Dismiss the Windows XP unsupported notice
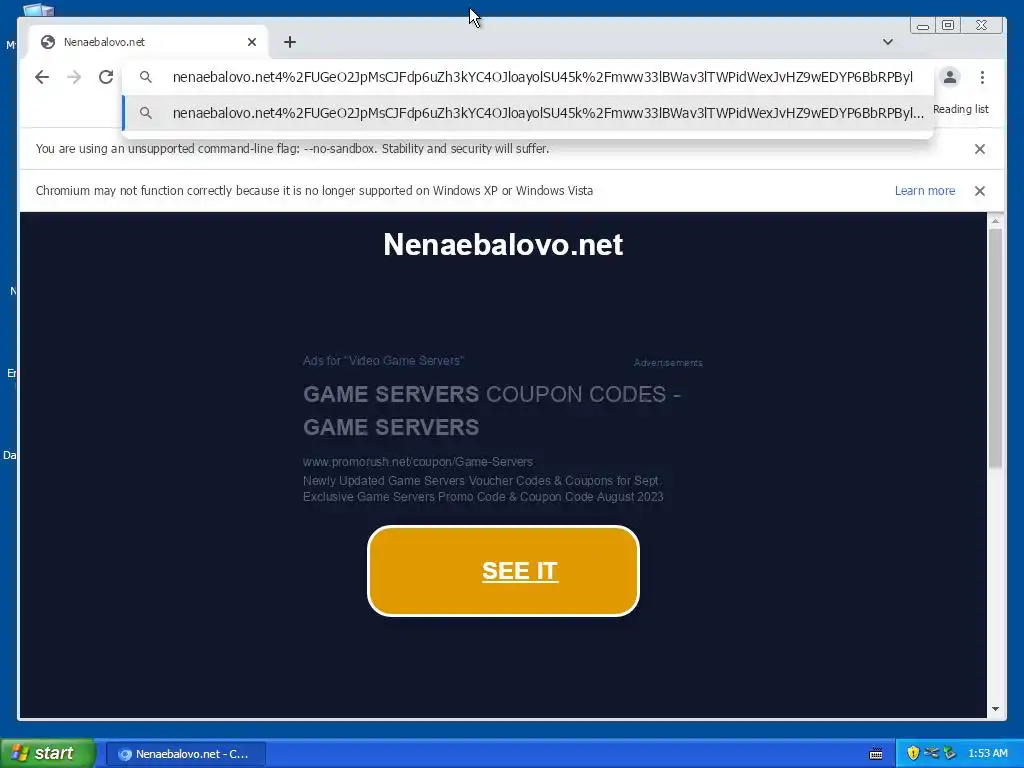This screenshot has height=768, width=1024. pyautogui.click(x=980, y=191)
